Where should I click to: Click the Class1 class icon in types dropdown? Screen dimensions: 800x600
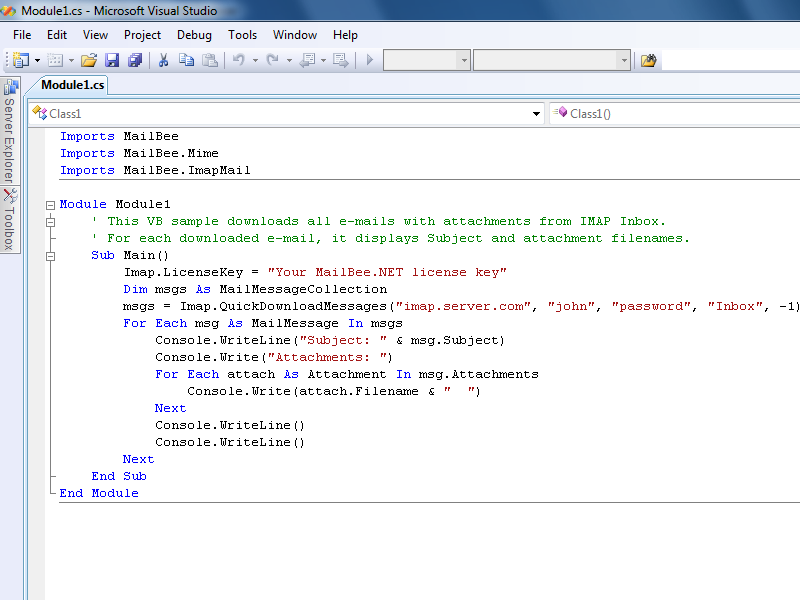(39, 113)
